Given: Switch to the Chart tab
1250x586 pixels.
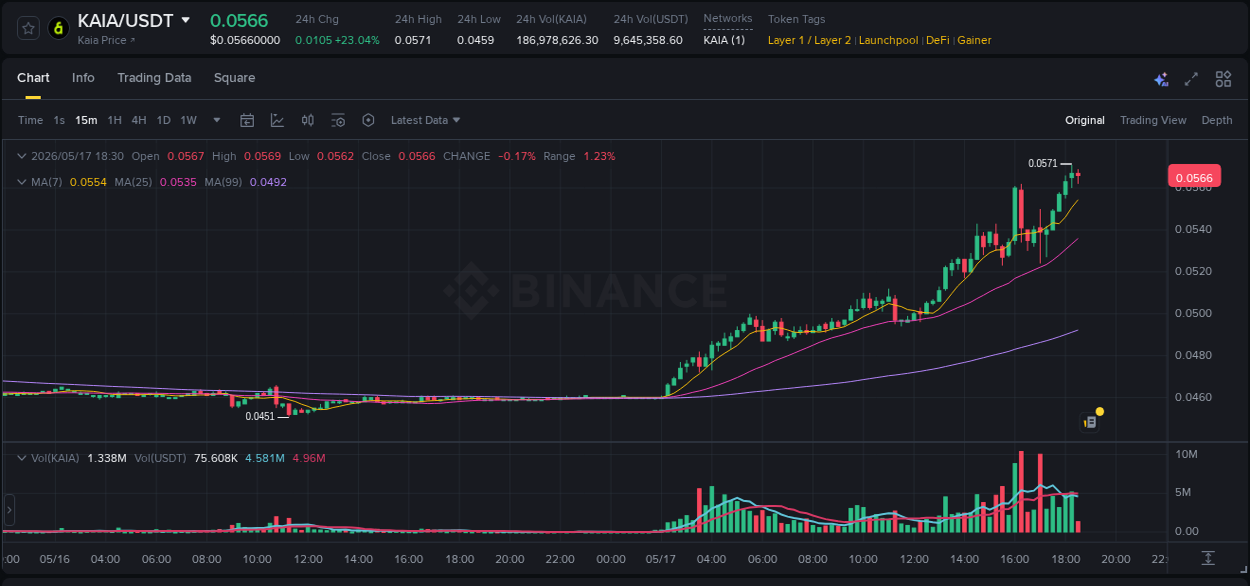Looking at the screenshot, I should pyautogui.click(x=33, y=78).
